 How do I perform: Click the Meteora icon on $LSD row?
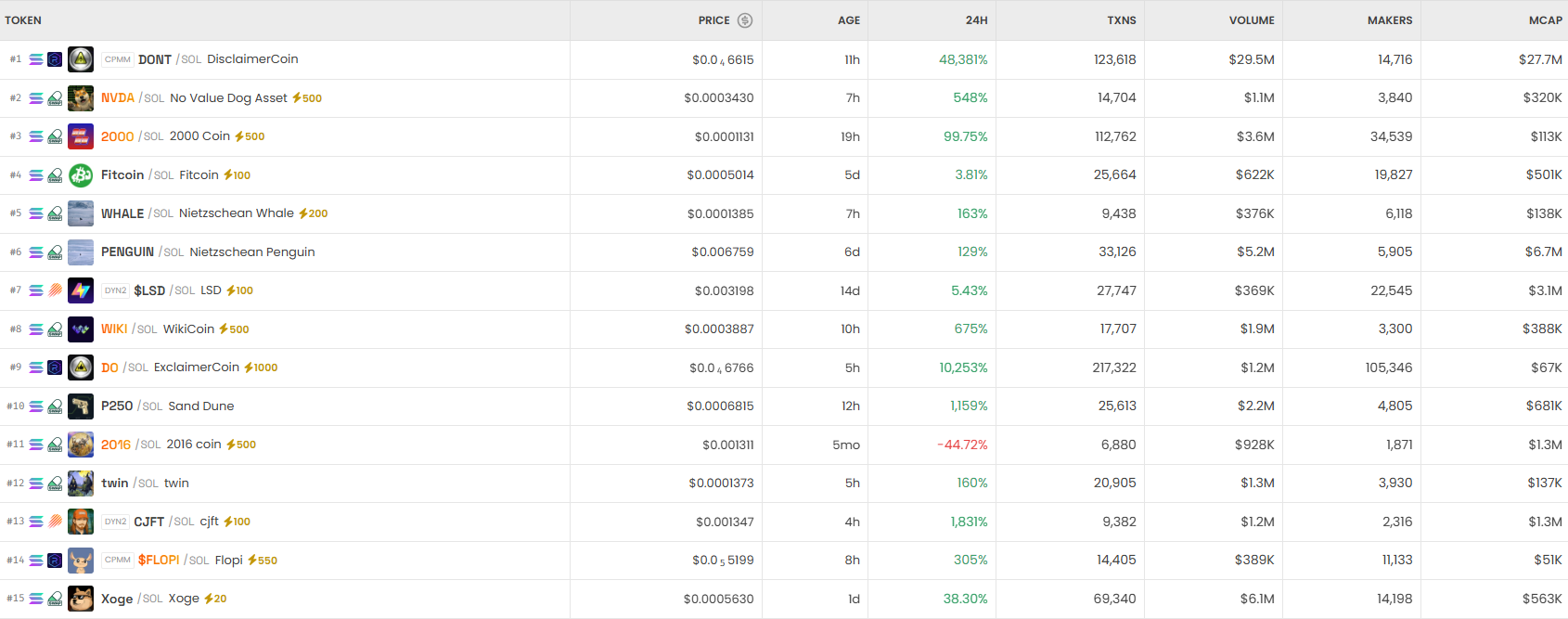(55, 290)
